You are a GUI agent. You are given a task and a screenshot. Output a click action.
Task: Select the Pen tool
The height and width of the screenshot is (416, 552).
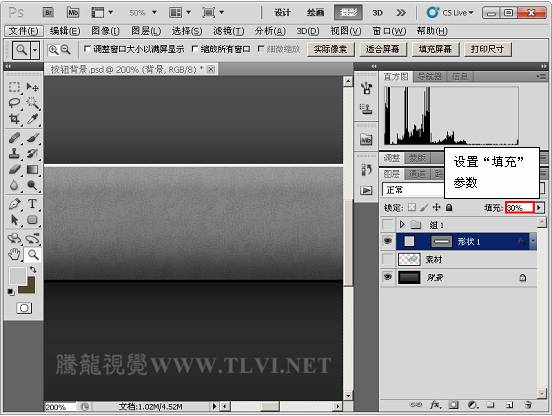[x=14, y=204]
